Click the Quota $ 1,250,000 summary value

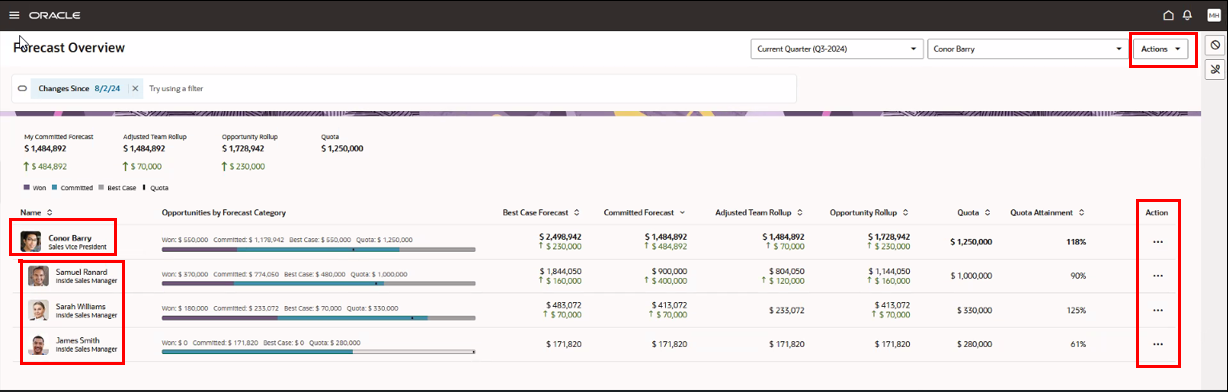[342, 149]
